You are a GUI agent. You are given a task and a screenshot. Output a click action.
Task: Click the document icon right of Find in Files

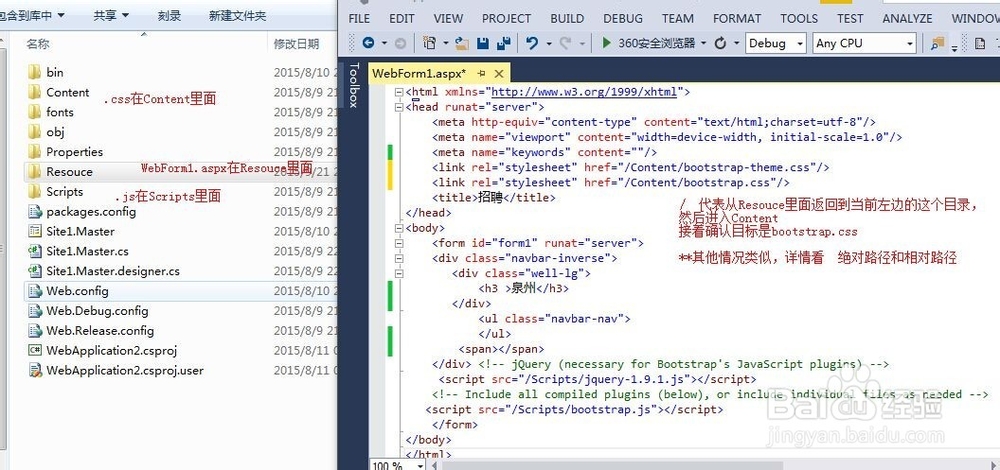pos(980,43)
